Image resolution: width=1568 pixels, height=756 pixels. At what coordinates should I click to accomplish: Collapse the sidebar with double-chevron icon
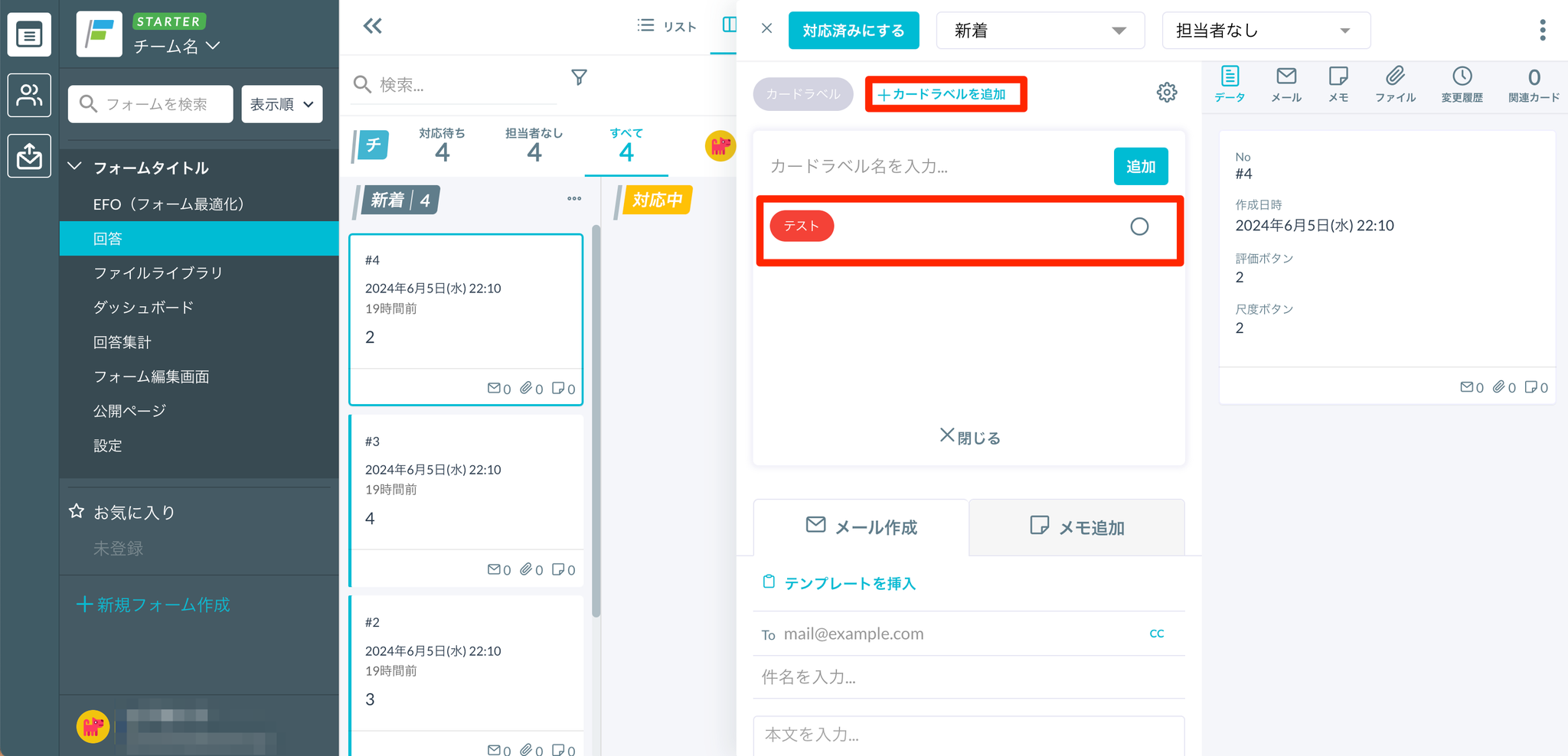click(373, 27)
